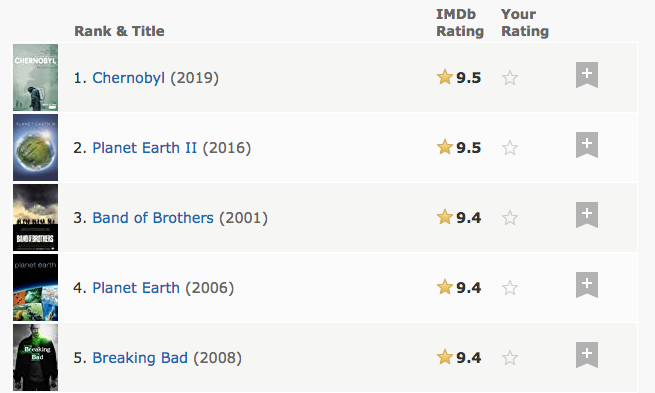The height and width of the screenshot is (393, 655).
Task: Open the Breaking Bad title link
Action: click(x=140, y=358)
